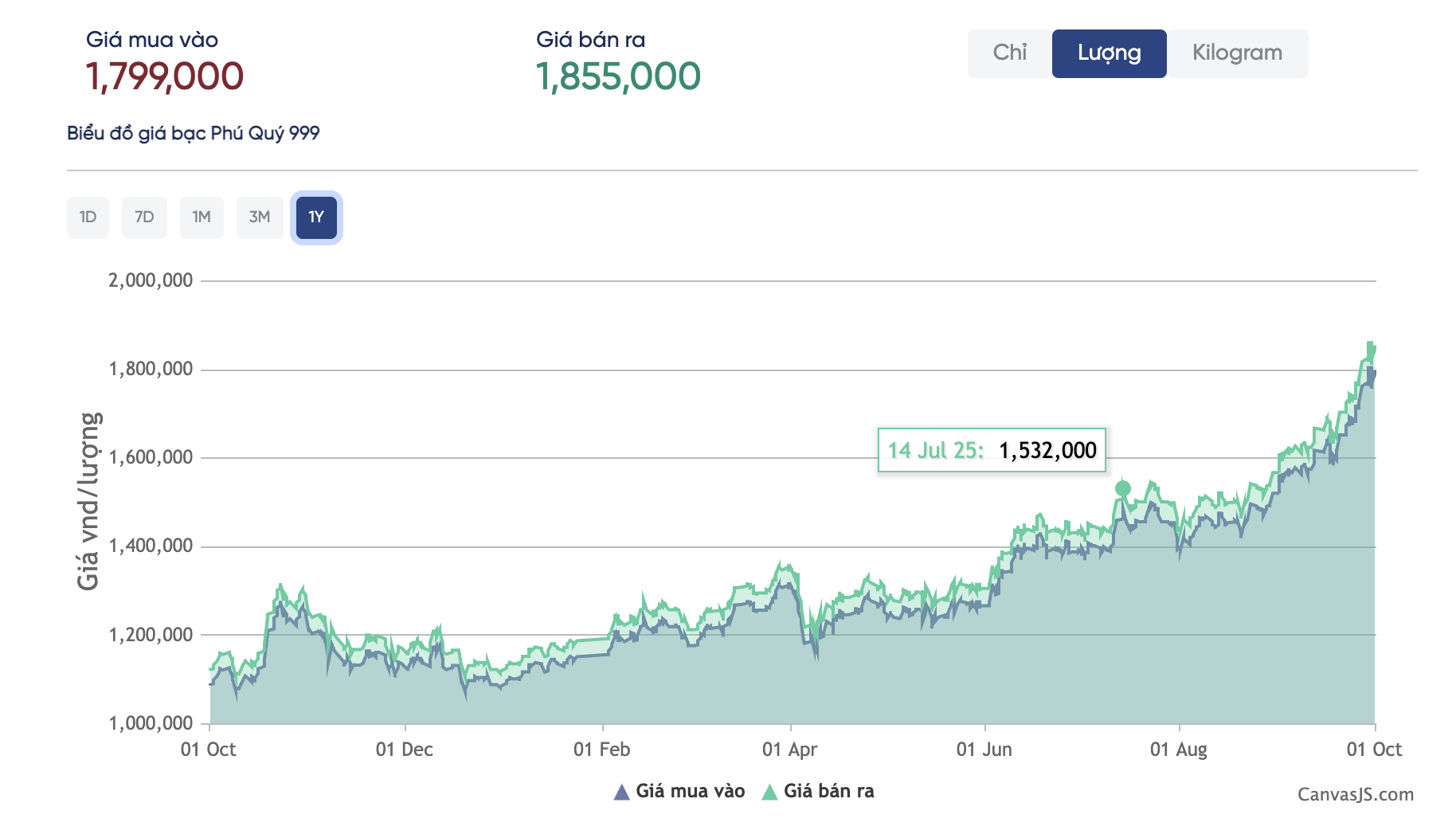Select the Lượng unit tab
Image resolution: width=1456 pixels, height=830 pixels.
1109,53
